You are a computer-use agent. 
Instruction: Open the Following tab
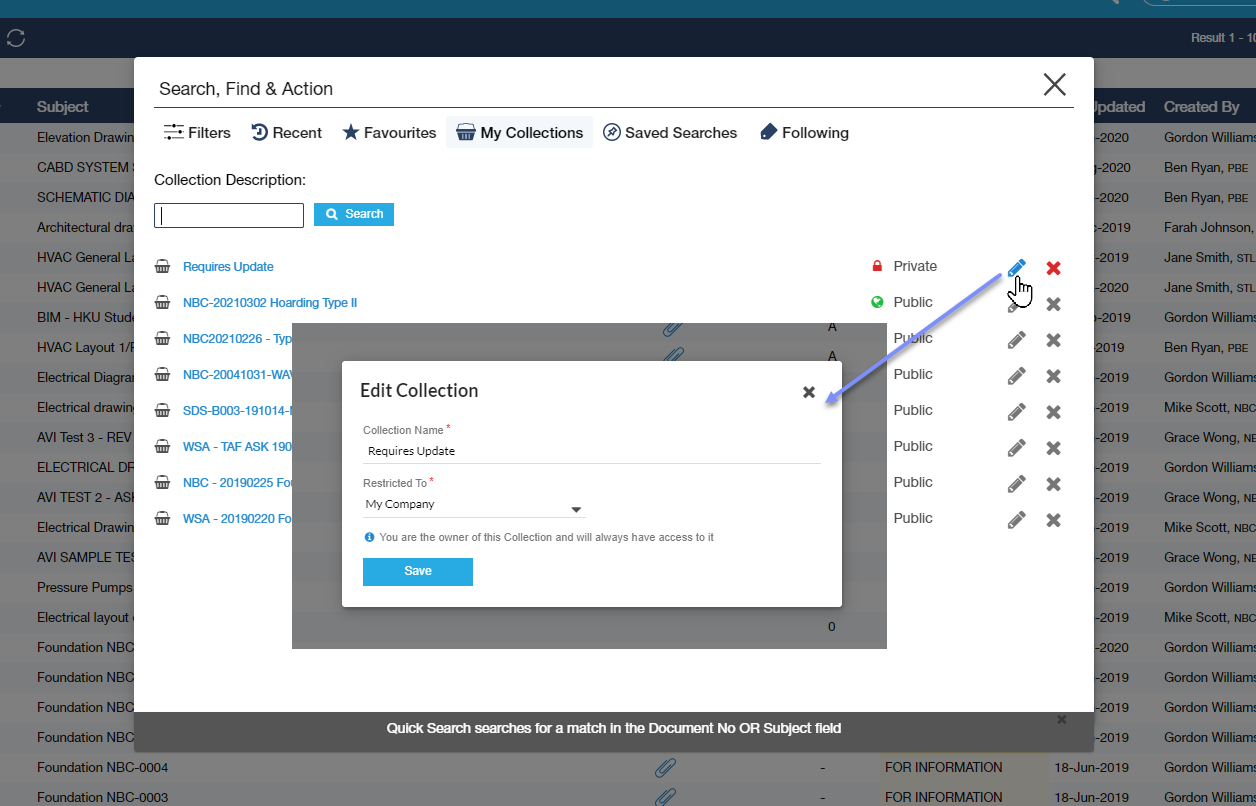[804, 133]
